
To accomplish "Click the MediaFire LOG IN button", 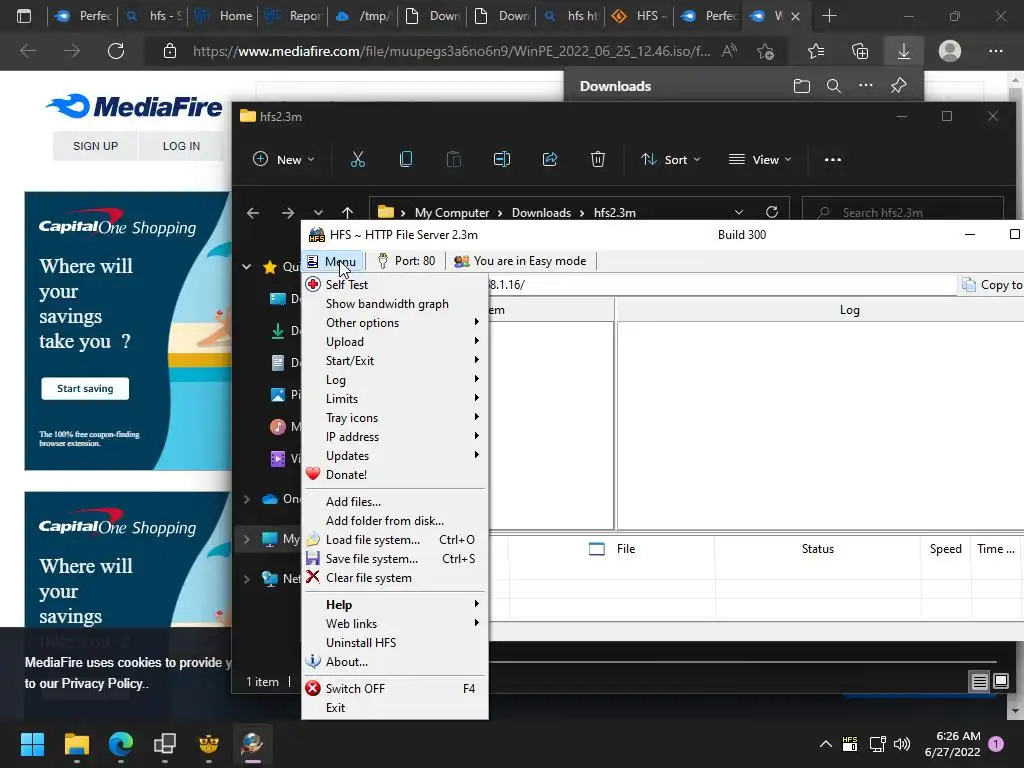I will click(x=181, y=146).
